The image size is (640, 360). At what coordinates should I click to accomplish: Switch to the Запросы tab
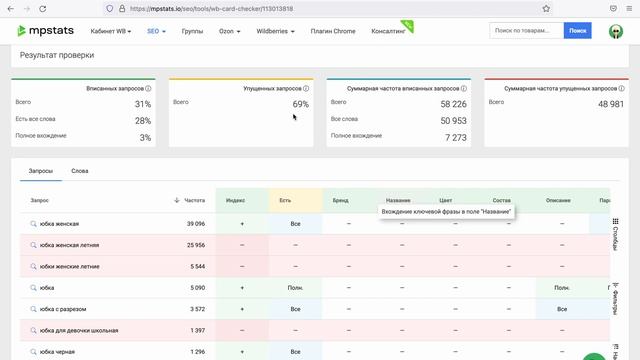click(41, 171)
